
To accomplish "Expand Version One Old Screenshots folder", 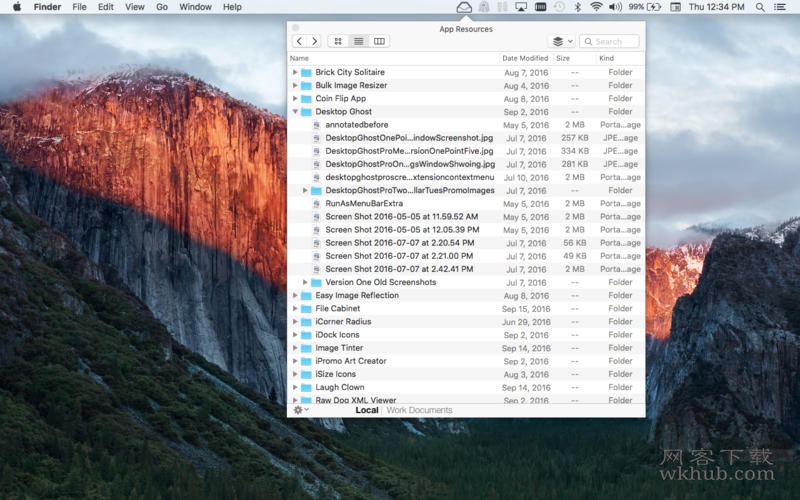I will tap(305, 282).
